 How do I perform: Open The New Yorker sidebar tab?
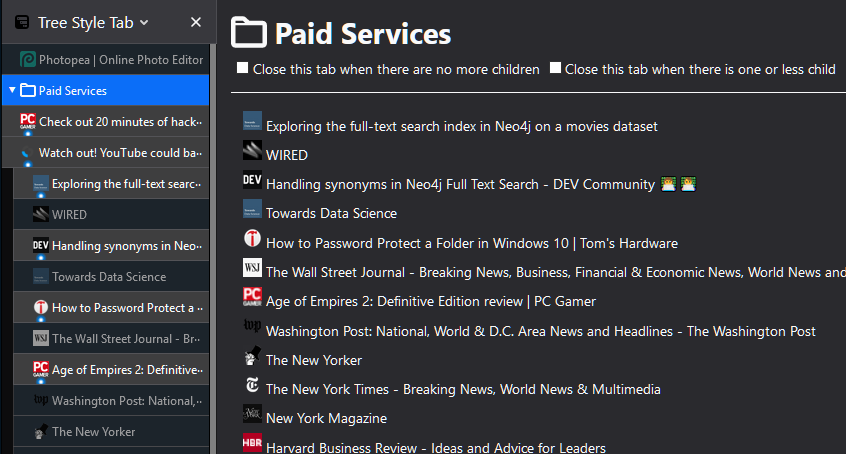[x=111, y=431]
